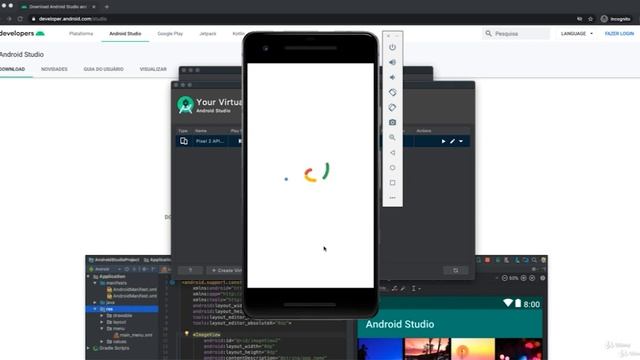Click the Android Studio logo in AVD Manager
Screen dimensions: 640x360
click(185, 105)
